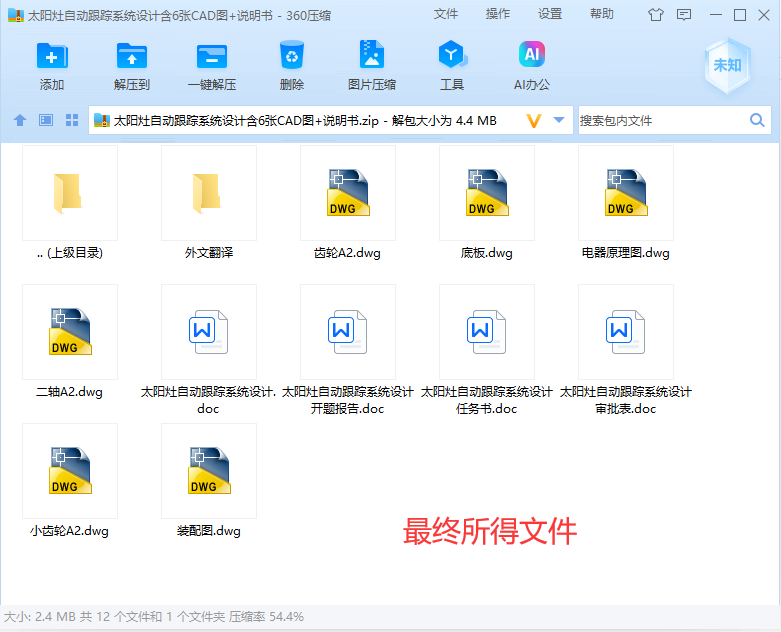The height and width of the screenshot is (632, 781).
Task: Go up one level with the up arrow icon
Action: coord(20,120)
